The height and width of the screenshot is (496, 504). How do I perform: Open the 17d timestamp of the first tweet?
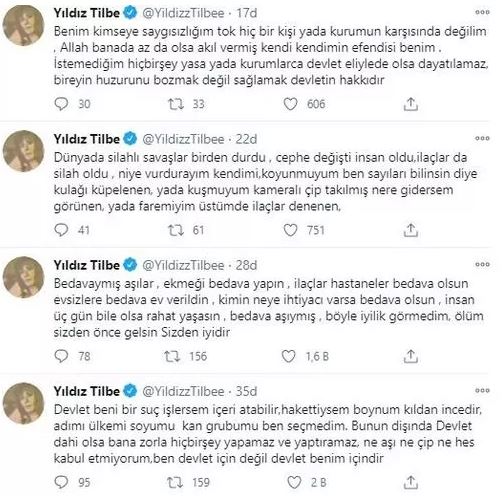tap(247, 13)
